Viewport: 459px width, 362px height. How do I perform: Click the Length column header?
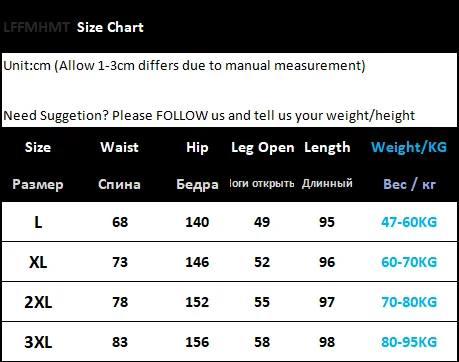click(x=327, y=148)
